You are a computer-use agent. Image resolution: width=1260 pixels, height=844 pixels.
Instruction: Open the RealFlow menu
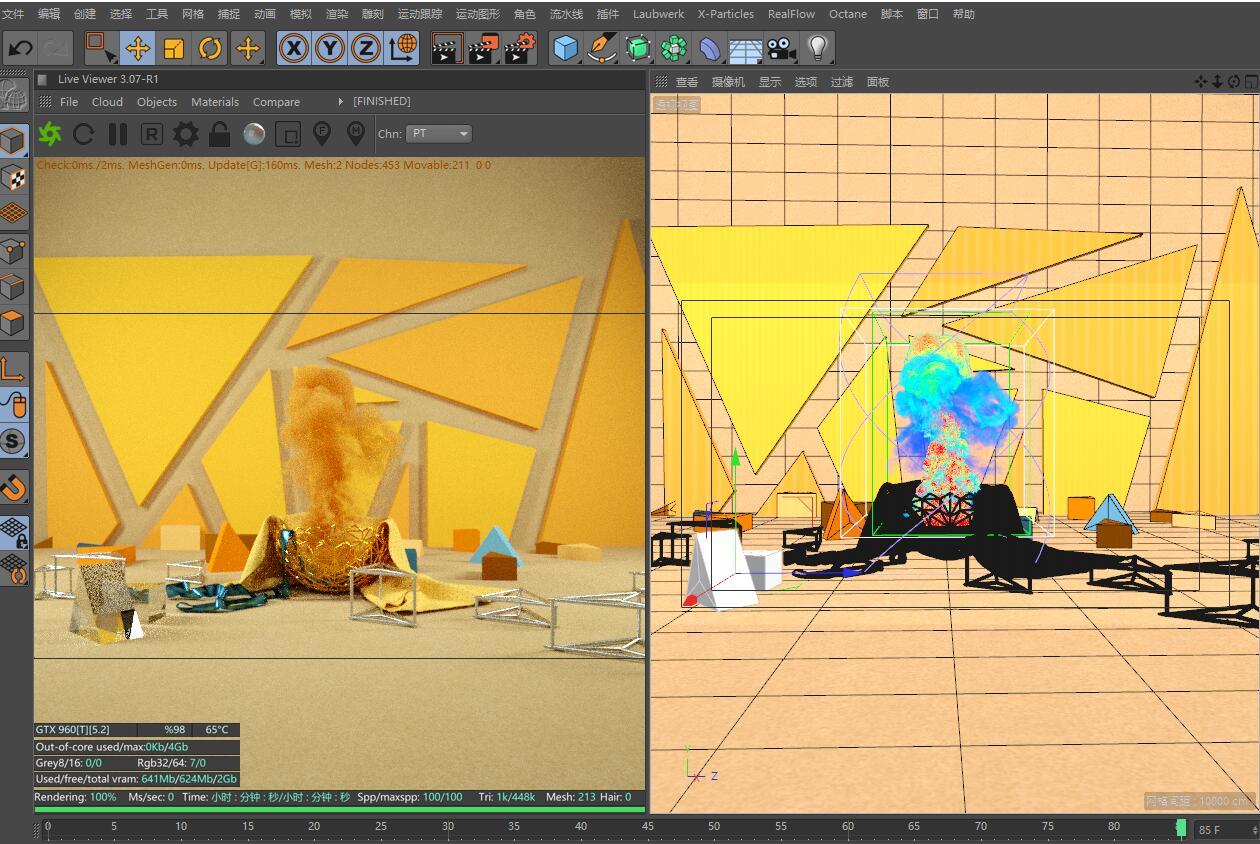point(791,14)
